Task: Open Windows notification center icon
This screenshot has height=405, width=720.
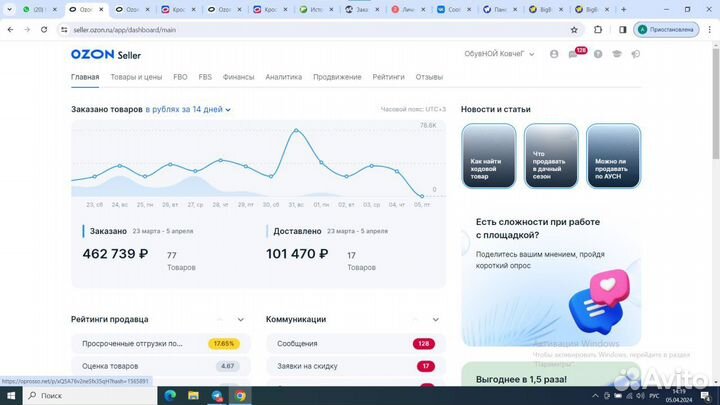Action: coord(705,396)
